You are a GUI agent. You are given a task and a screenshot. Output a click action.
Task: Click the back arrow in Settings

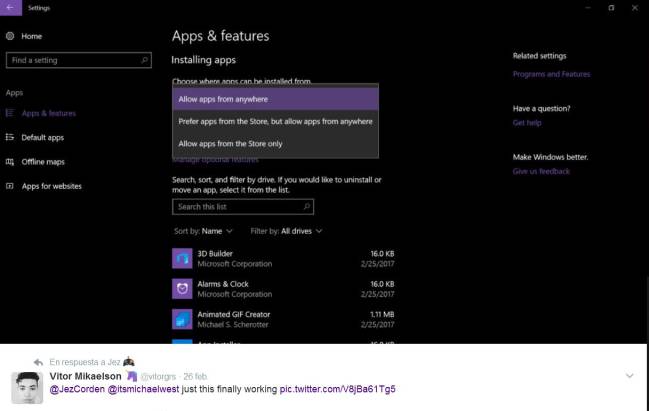coord(11,7)
